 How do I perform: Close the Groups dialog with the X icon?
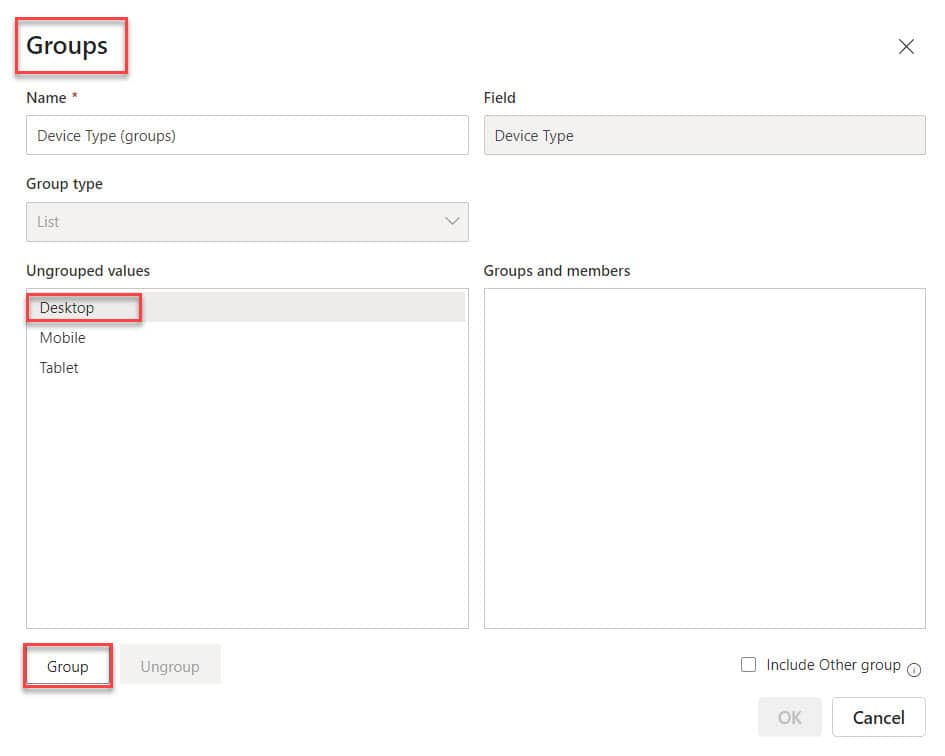906,46
